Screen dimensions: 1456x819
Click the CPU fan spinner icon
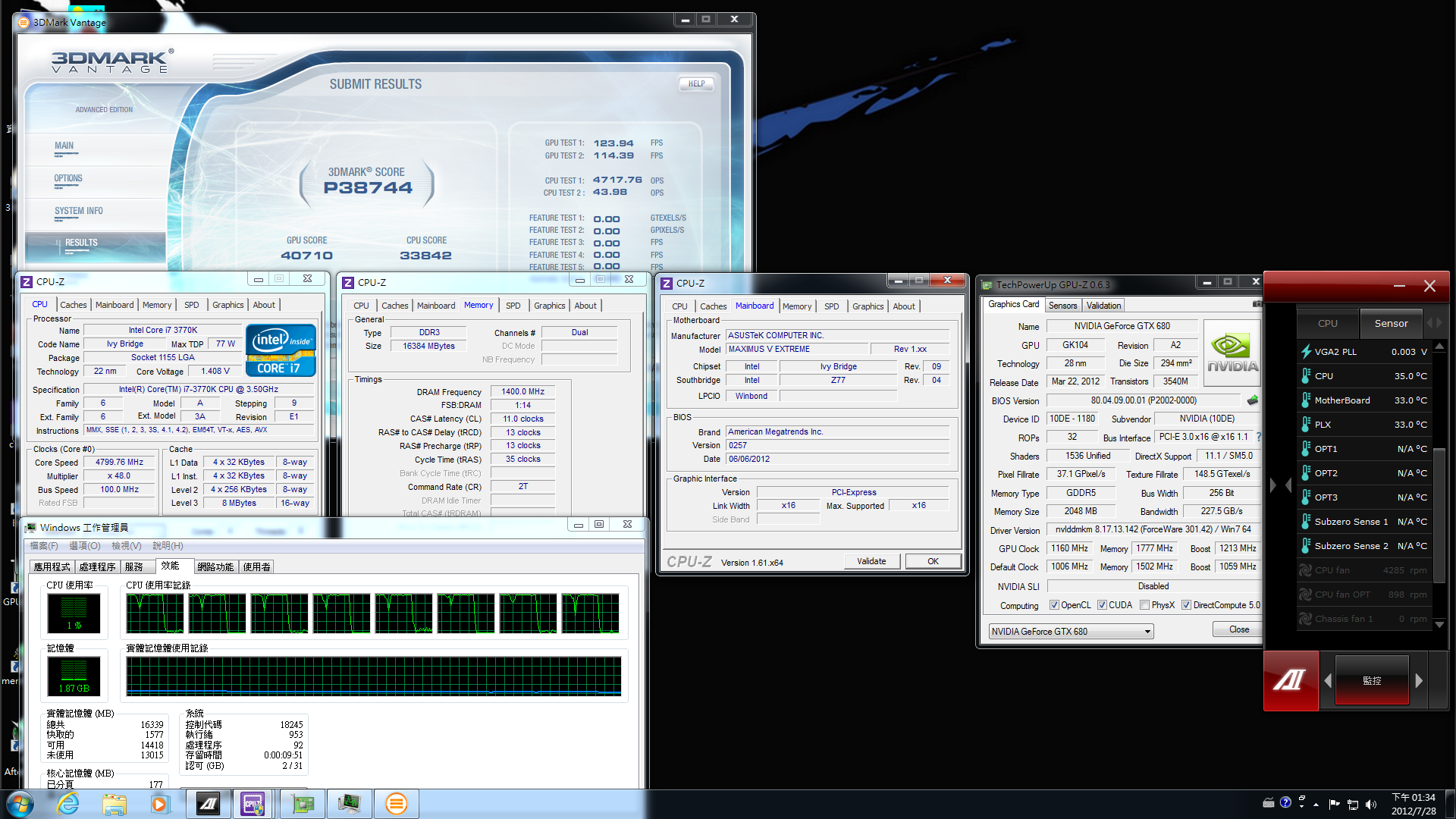click(x=1306, y=570)
